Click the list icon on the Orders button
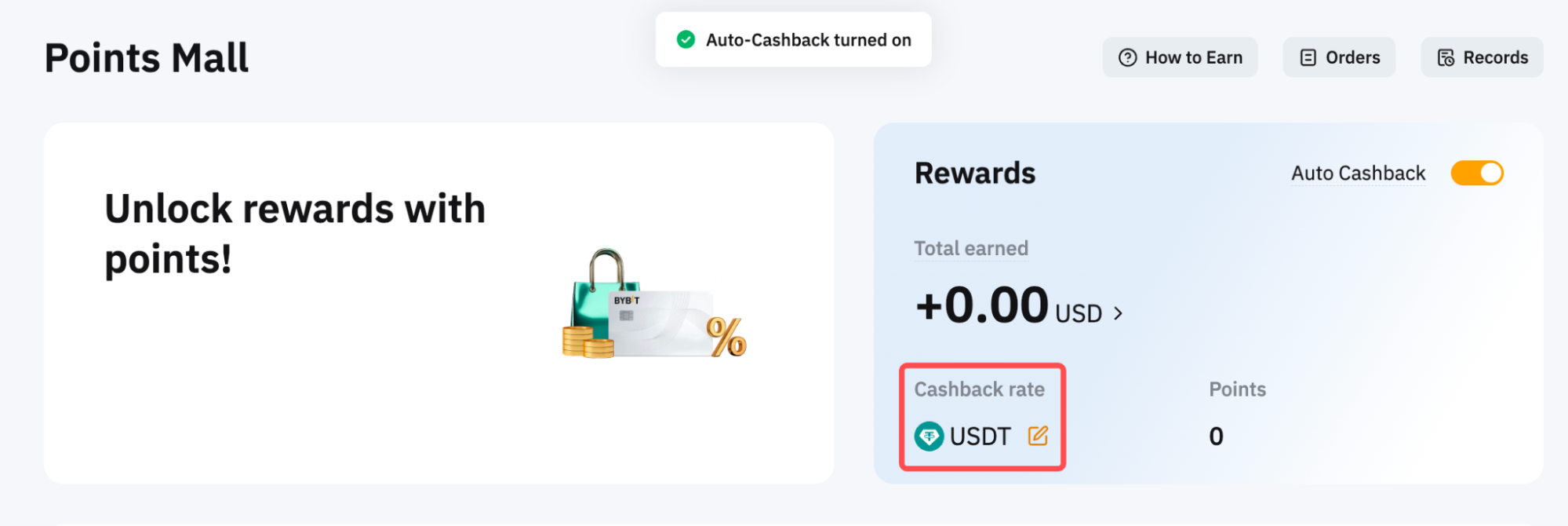 pos(1308,57)
